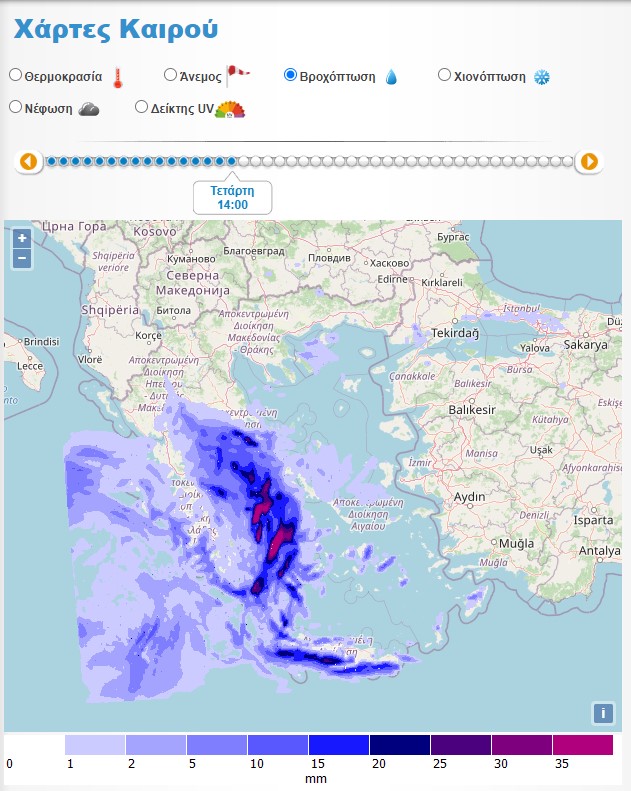Click the UV index gauge icon

coord(230,109)
